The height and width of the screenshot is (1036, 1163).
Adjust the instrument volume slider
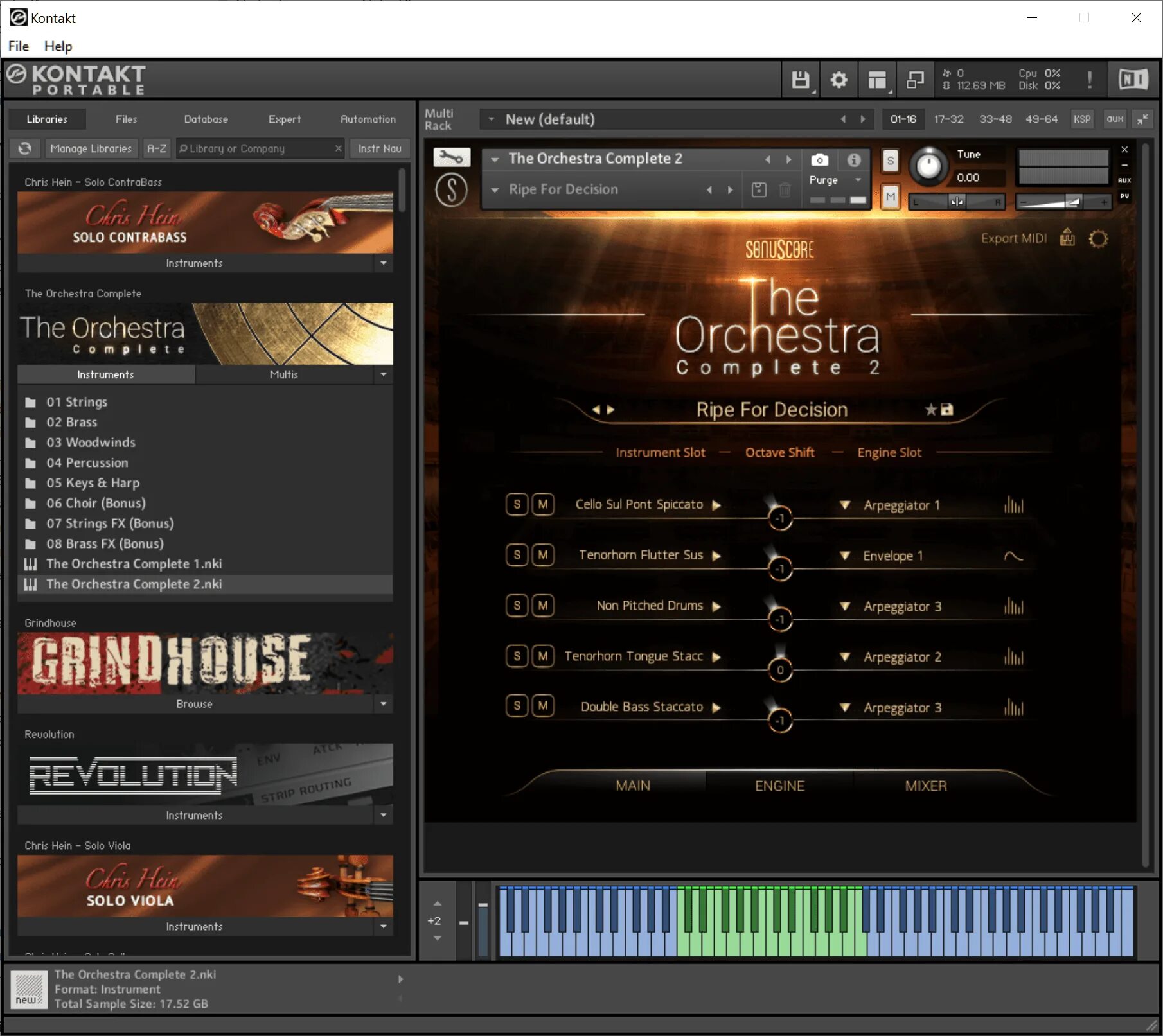[1063, 202]
